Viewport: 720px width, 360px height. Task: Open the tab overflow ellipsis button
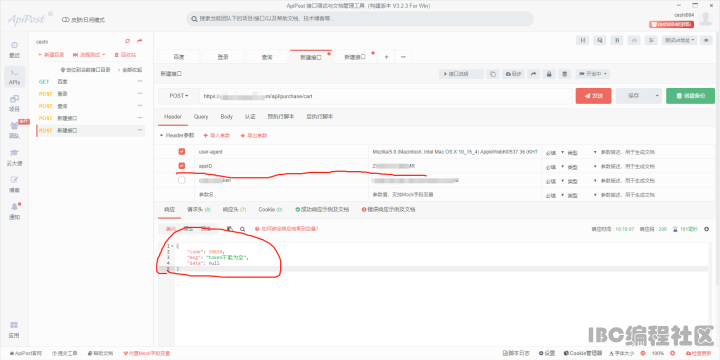tap(403, 57)
